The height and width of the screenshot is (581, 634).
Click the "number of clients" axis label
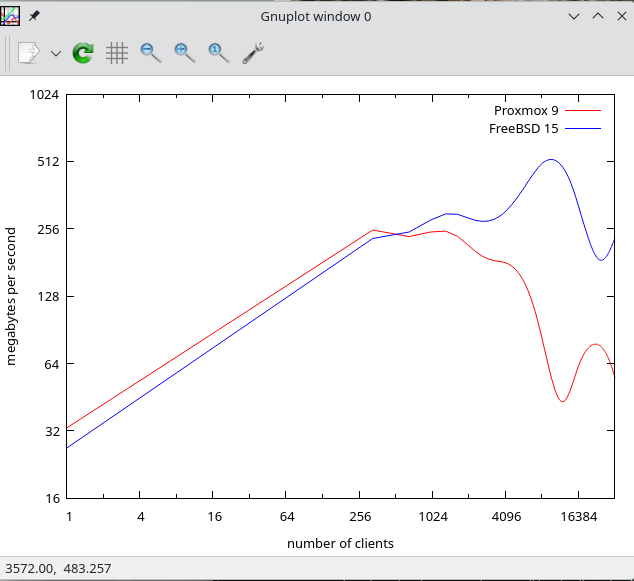tap(340, 544)
